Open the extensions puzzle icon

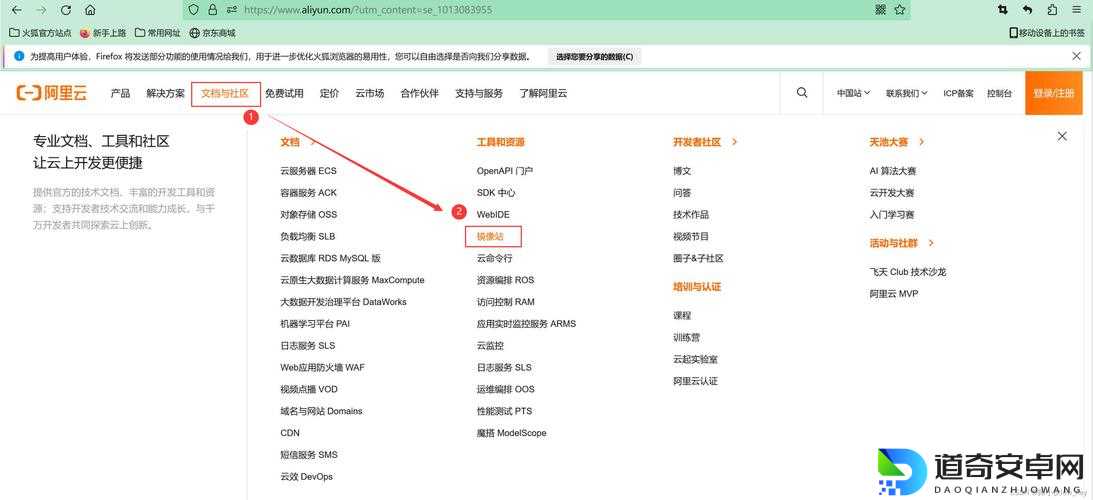tap(1053, 10)
